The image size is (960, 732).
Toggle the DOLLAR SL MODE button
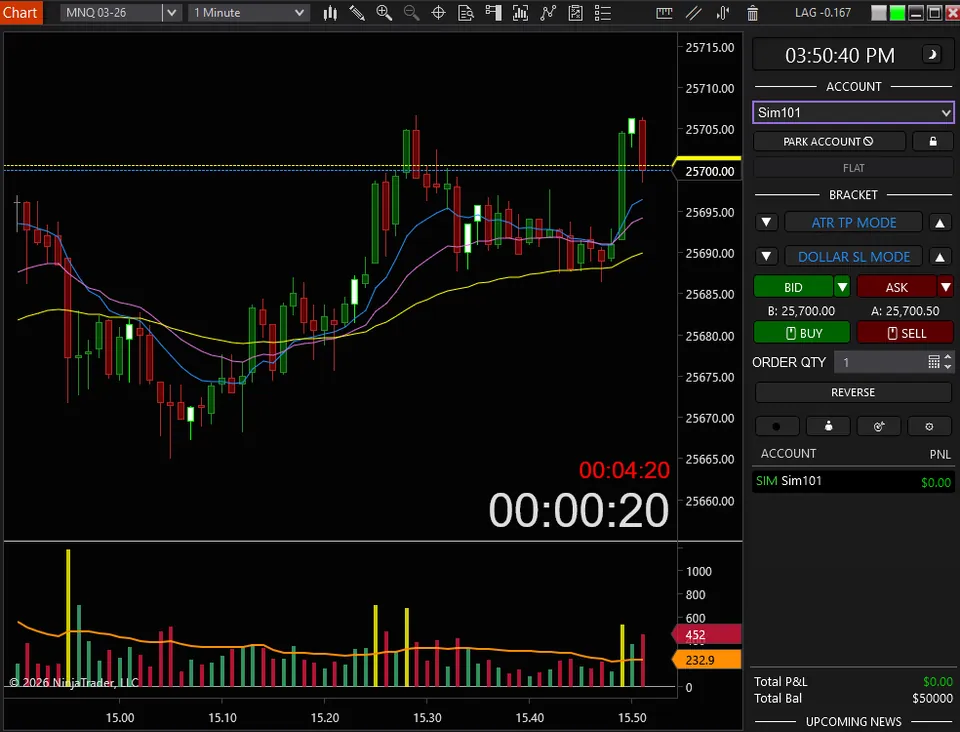click(x=853, y=256)
